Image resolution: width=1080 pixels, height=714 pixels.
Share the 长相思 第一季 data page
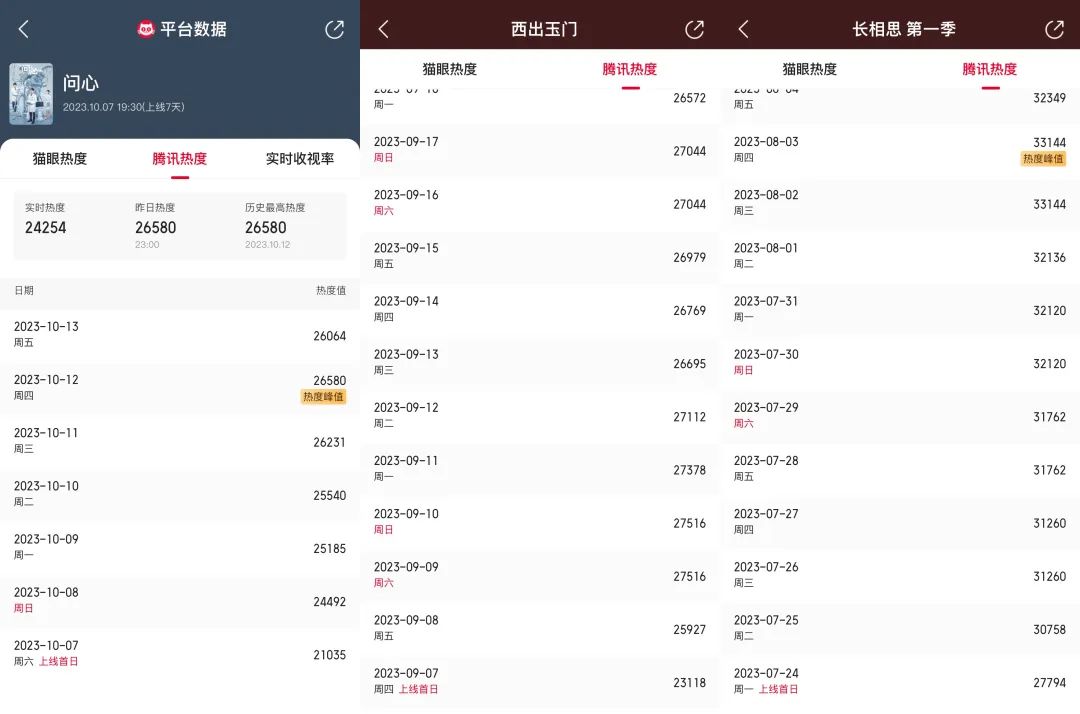coord(1054,30)
